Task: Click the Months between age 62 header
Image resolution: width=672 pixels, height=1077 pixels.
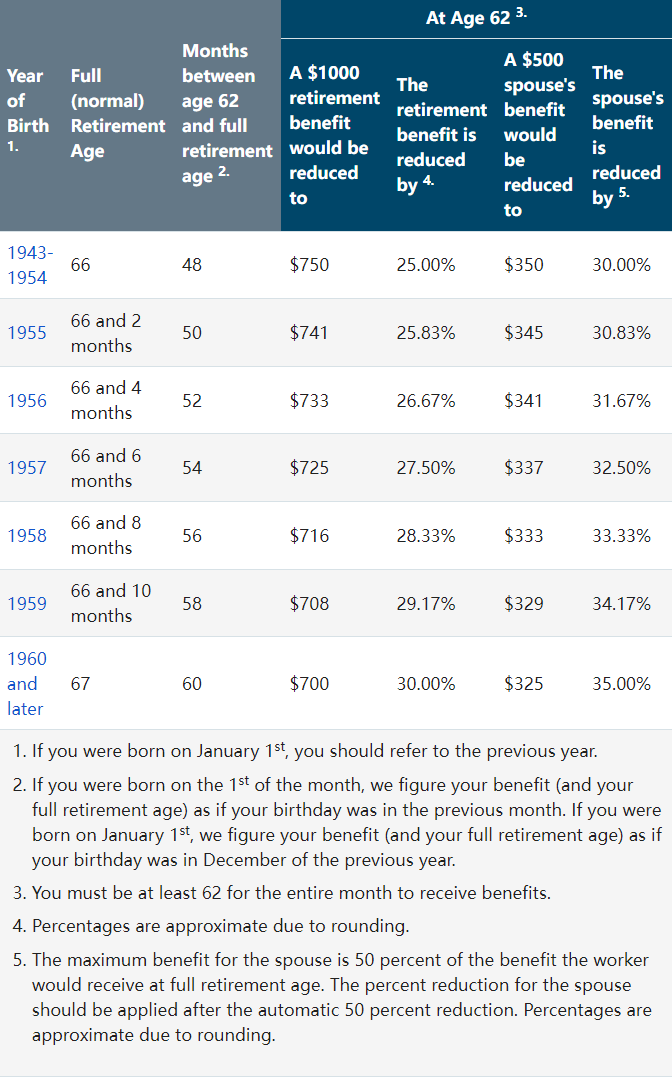Action: 227,113
